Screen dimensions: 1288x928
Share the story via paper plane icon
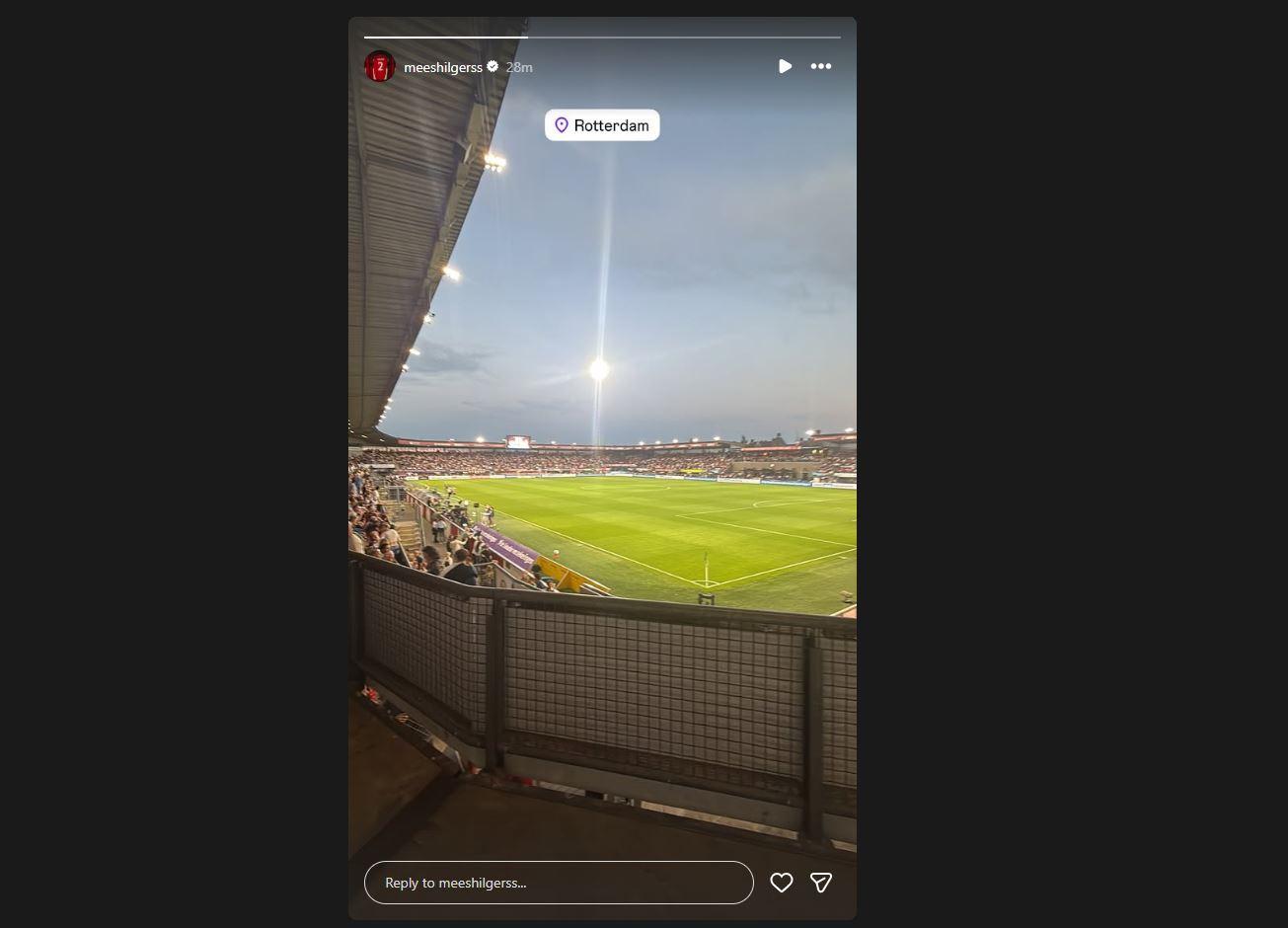(x=821, y=883)
